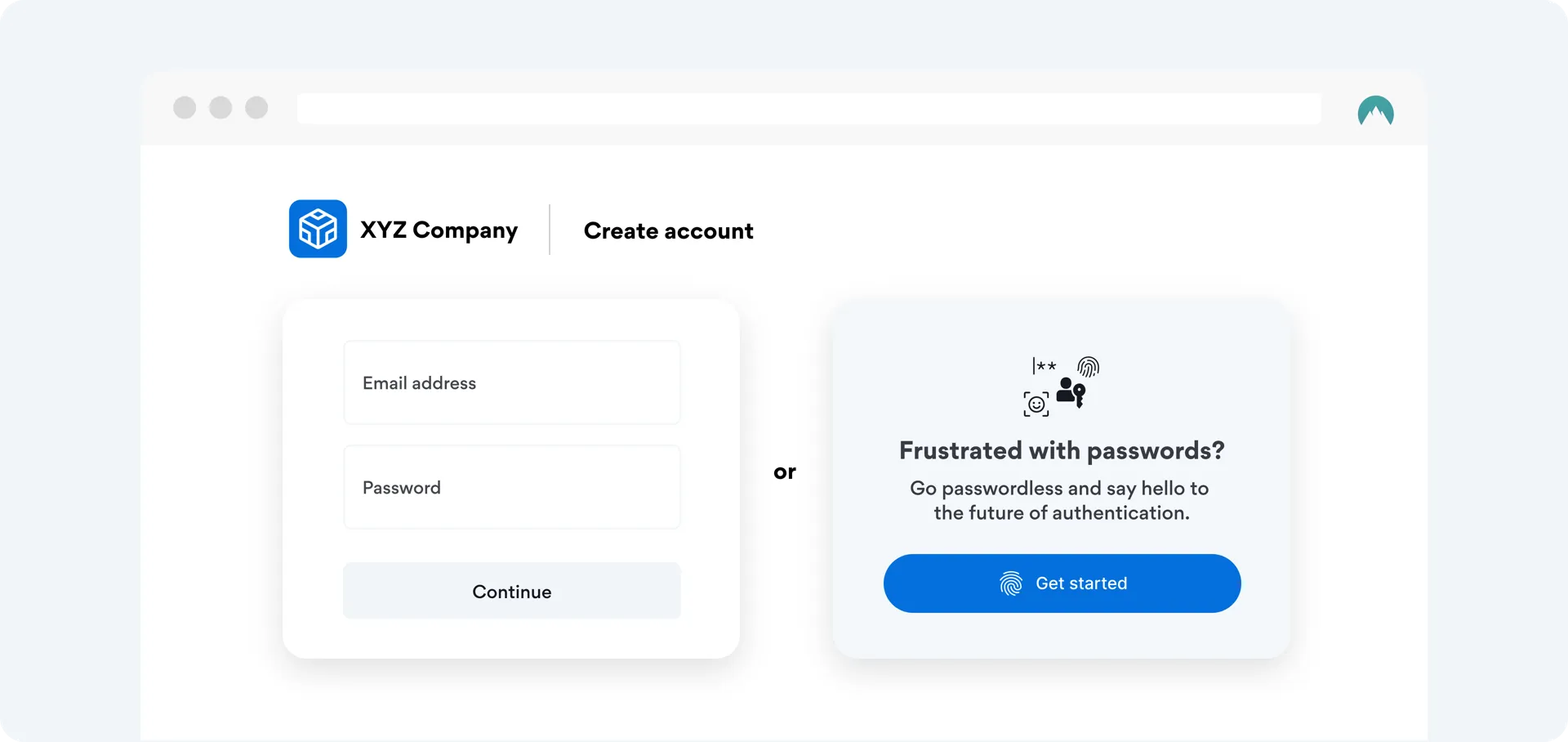Viewport: 1568px width, 742px height.
Task: Focus the browser address bar
Action: (x=808, y=109)
